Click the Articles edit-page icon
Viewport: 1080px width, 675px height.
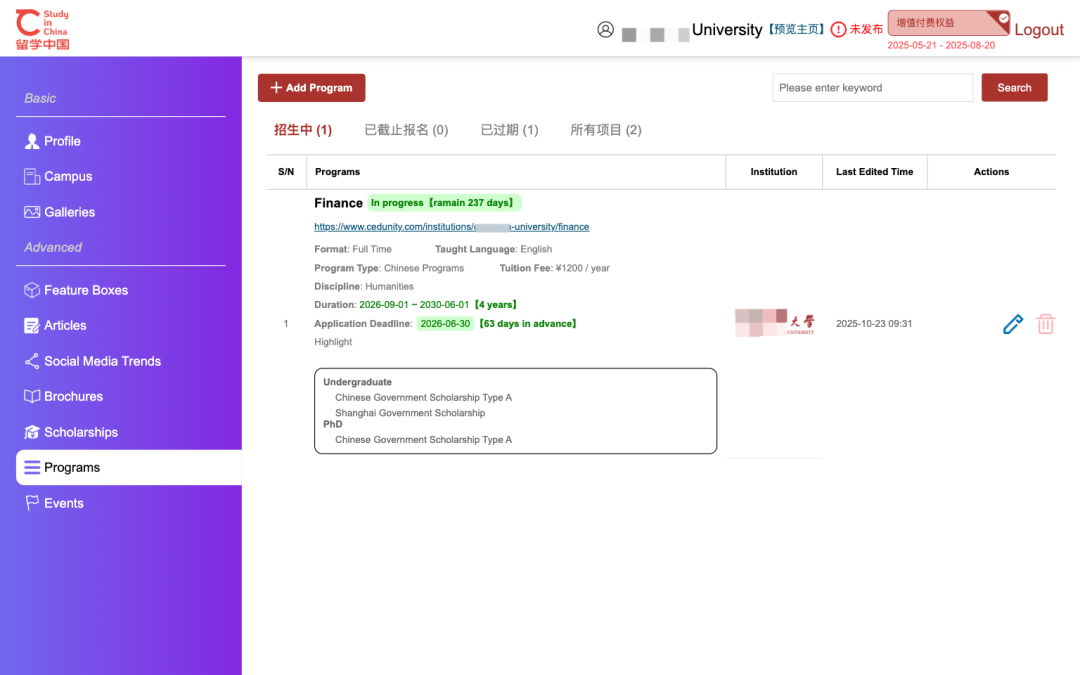[32, 325]
